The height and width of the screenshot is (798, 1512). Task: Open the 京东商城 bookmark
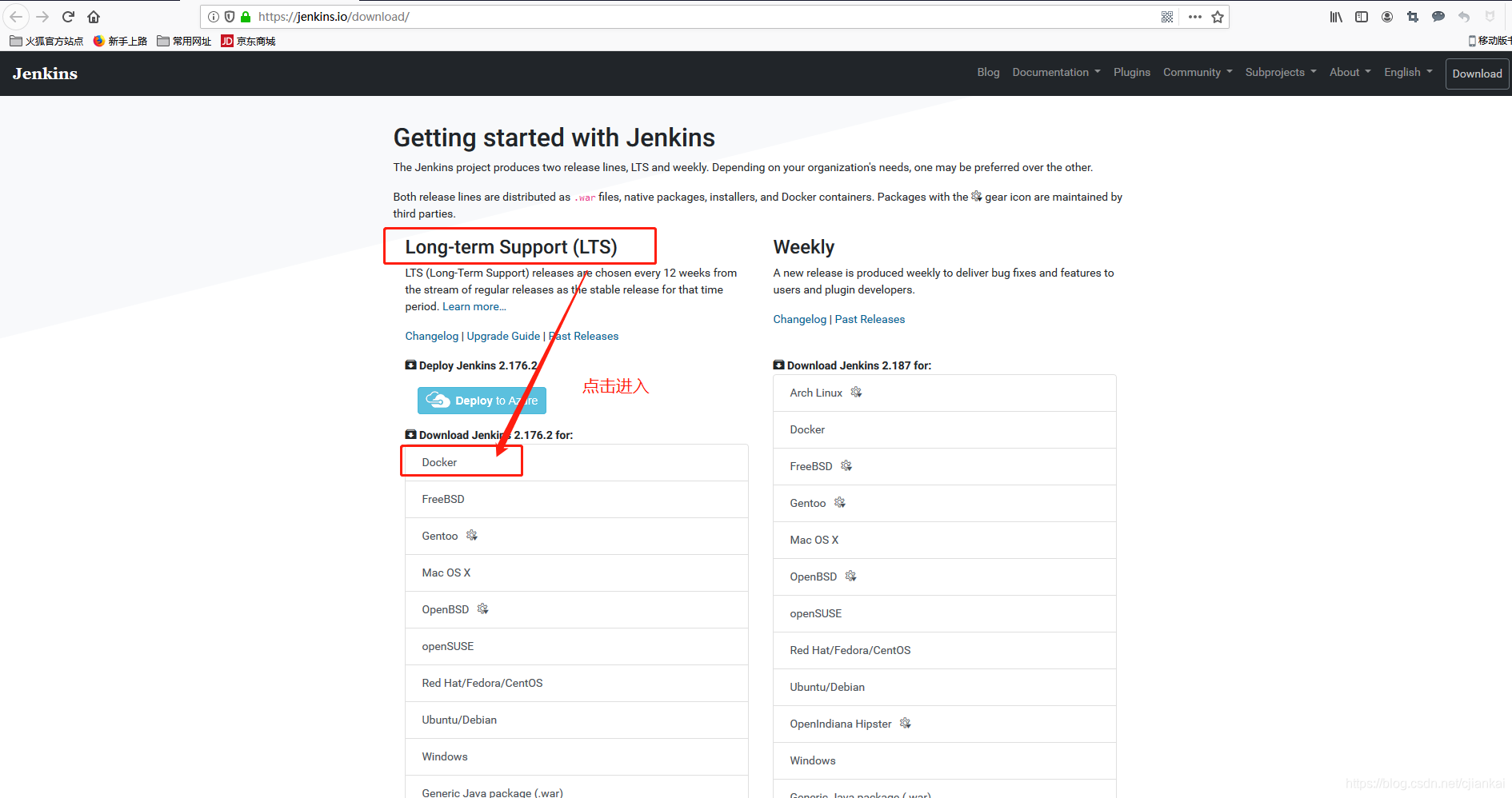tap(248, 41)
